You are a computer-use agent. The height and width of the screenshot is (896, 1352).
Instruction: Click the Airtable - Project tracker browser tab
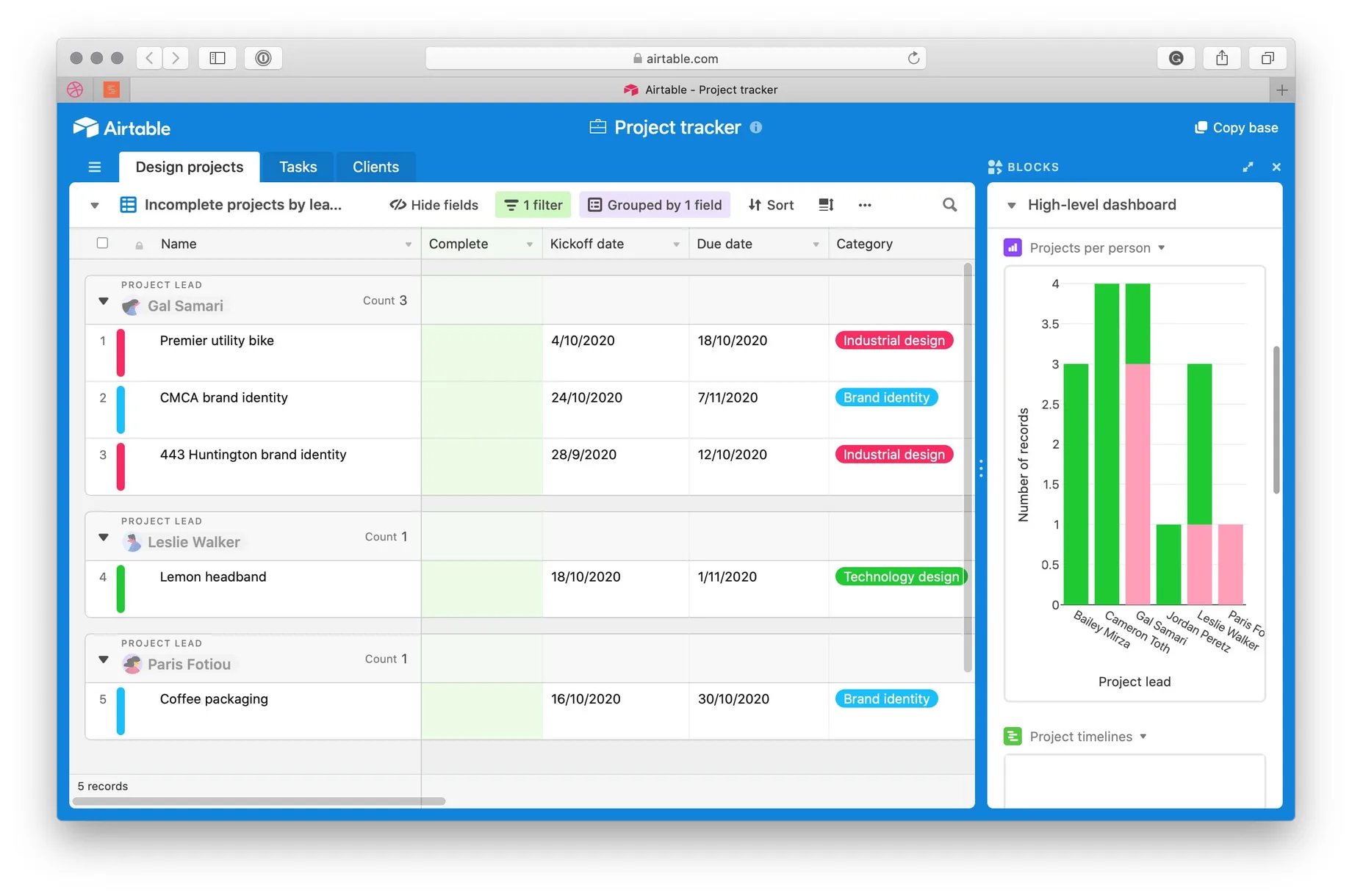tap(700, 90)
